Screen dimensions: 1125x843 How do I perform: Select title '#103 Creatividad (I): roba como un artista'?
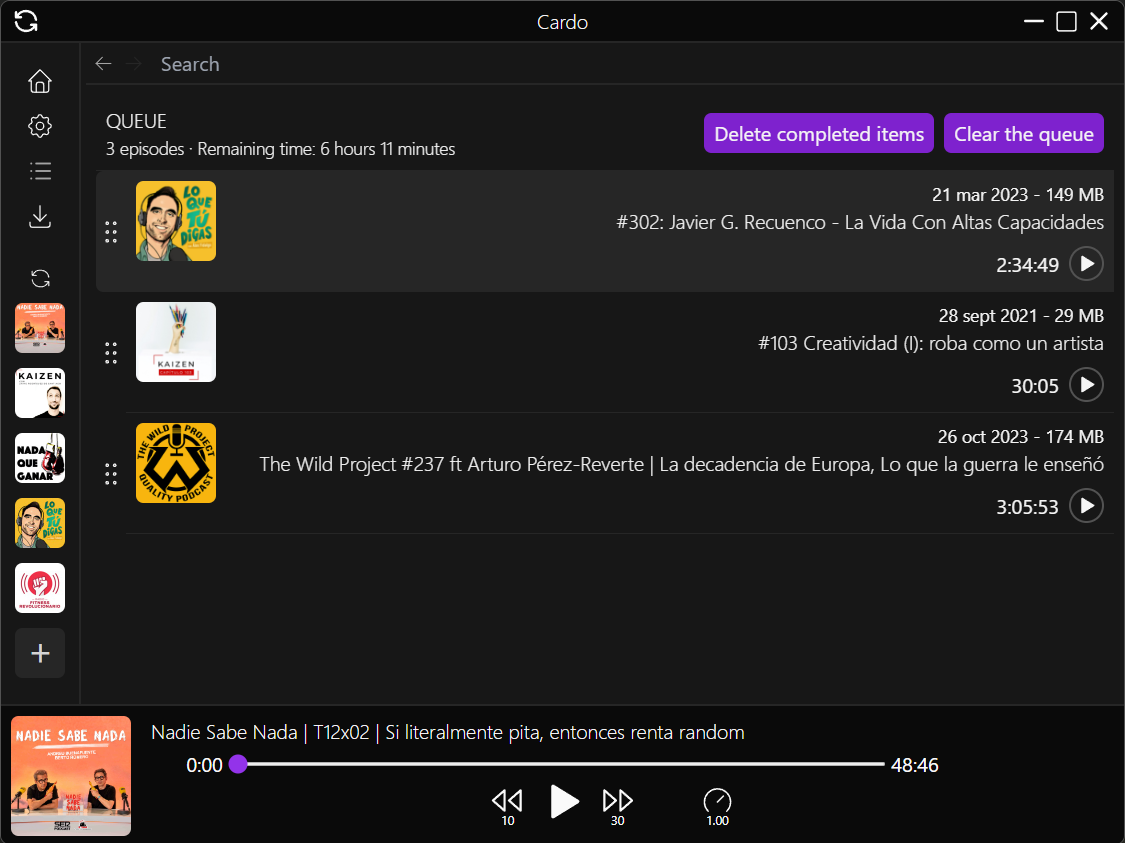pos(931,344)
